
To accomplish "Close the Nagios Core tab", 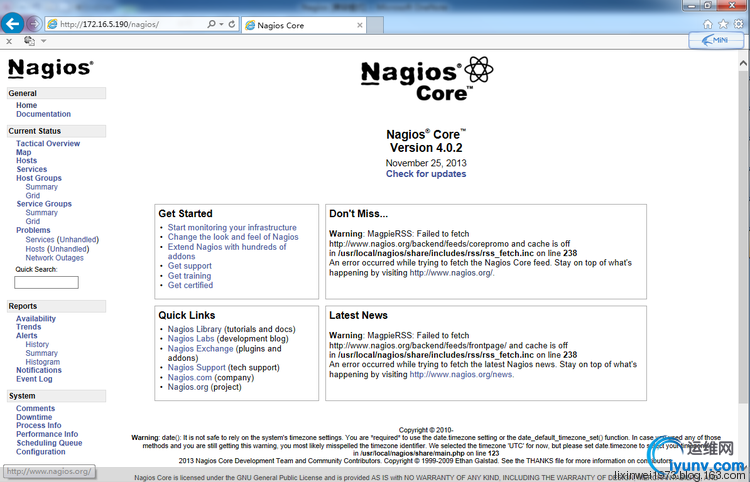I will (x=360, y=25).
